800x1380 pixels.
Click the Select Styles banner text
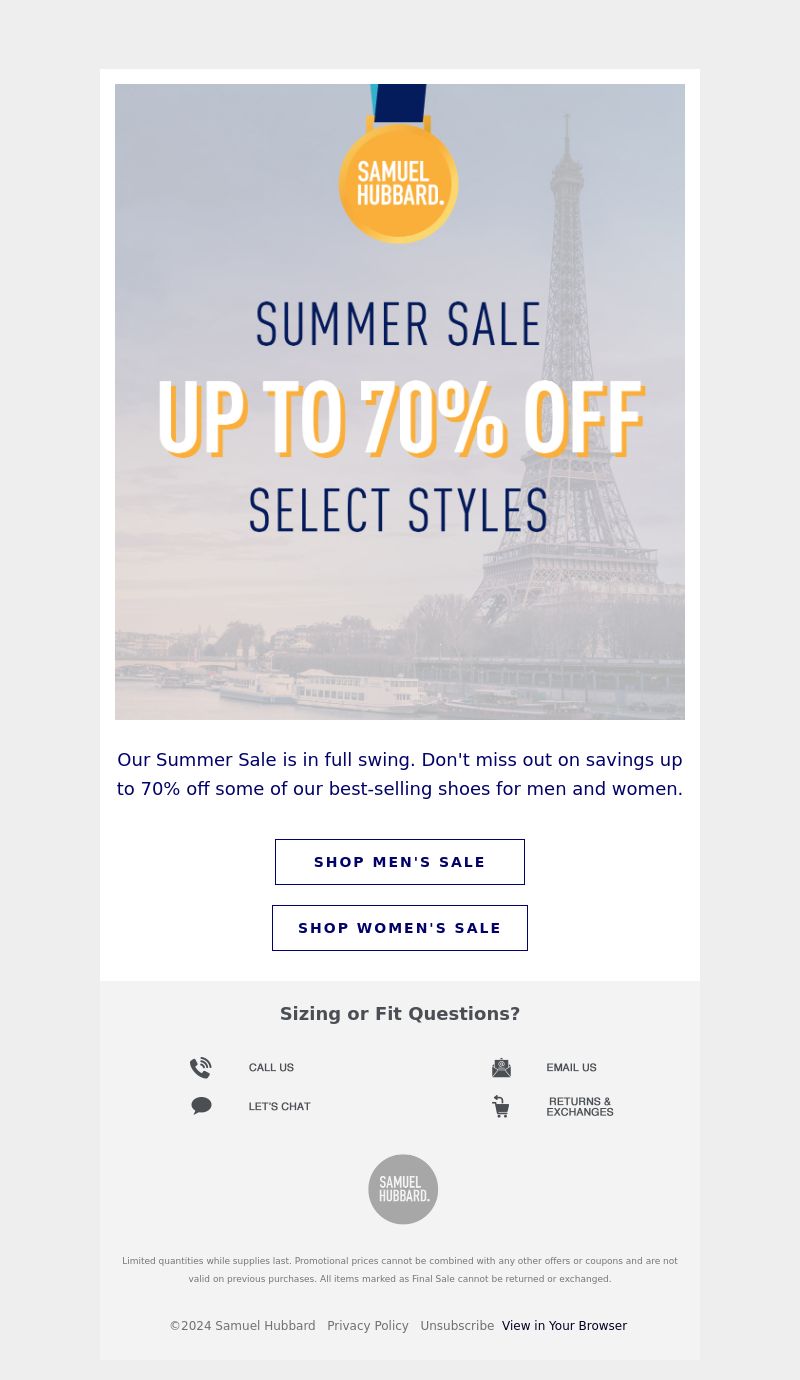coord(398,510)
